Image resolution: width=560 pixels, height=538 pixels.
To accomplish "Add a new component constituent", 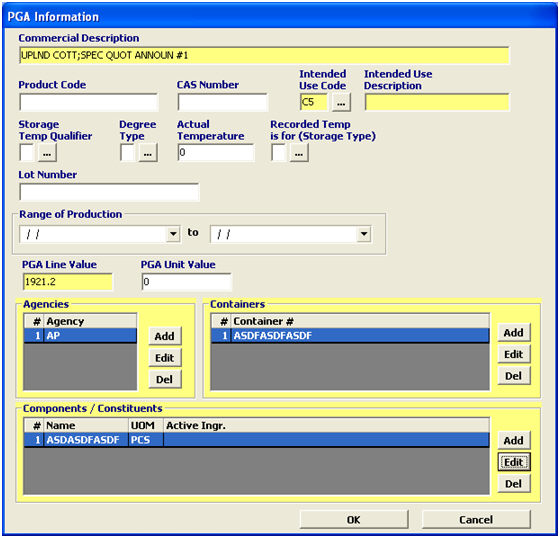I will [x=514, y=440].
